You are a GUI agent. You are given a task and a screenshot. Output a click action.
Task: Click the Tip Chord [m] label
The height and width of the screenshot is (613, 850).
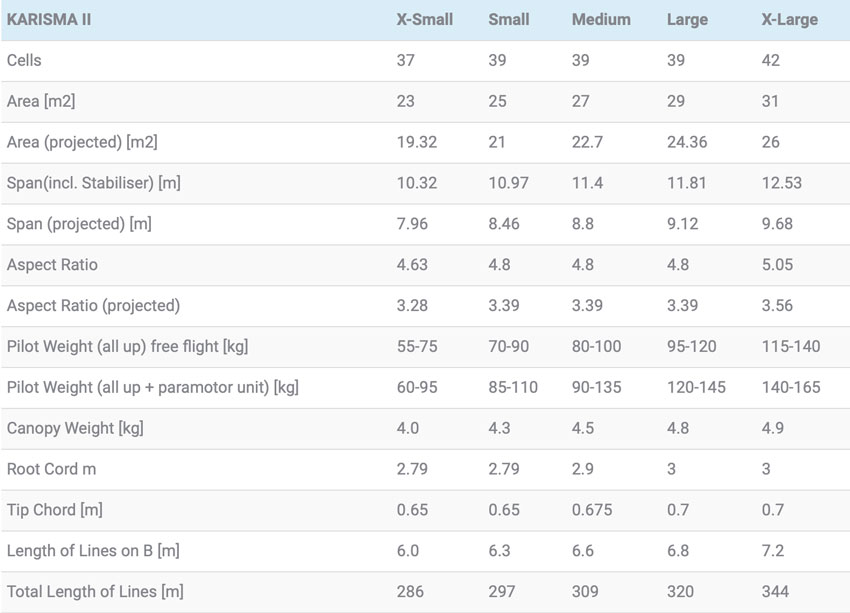55,510
